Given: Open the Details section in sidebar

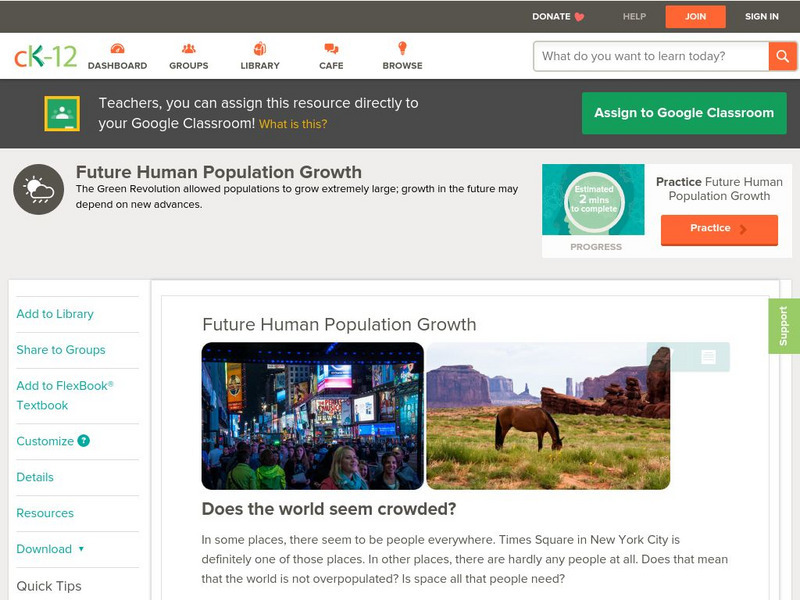Looking at the screenshot, I should point(35,477).
